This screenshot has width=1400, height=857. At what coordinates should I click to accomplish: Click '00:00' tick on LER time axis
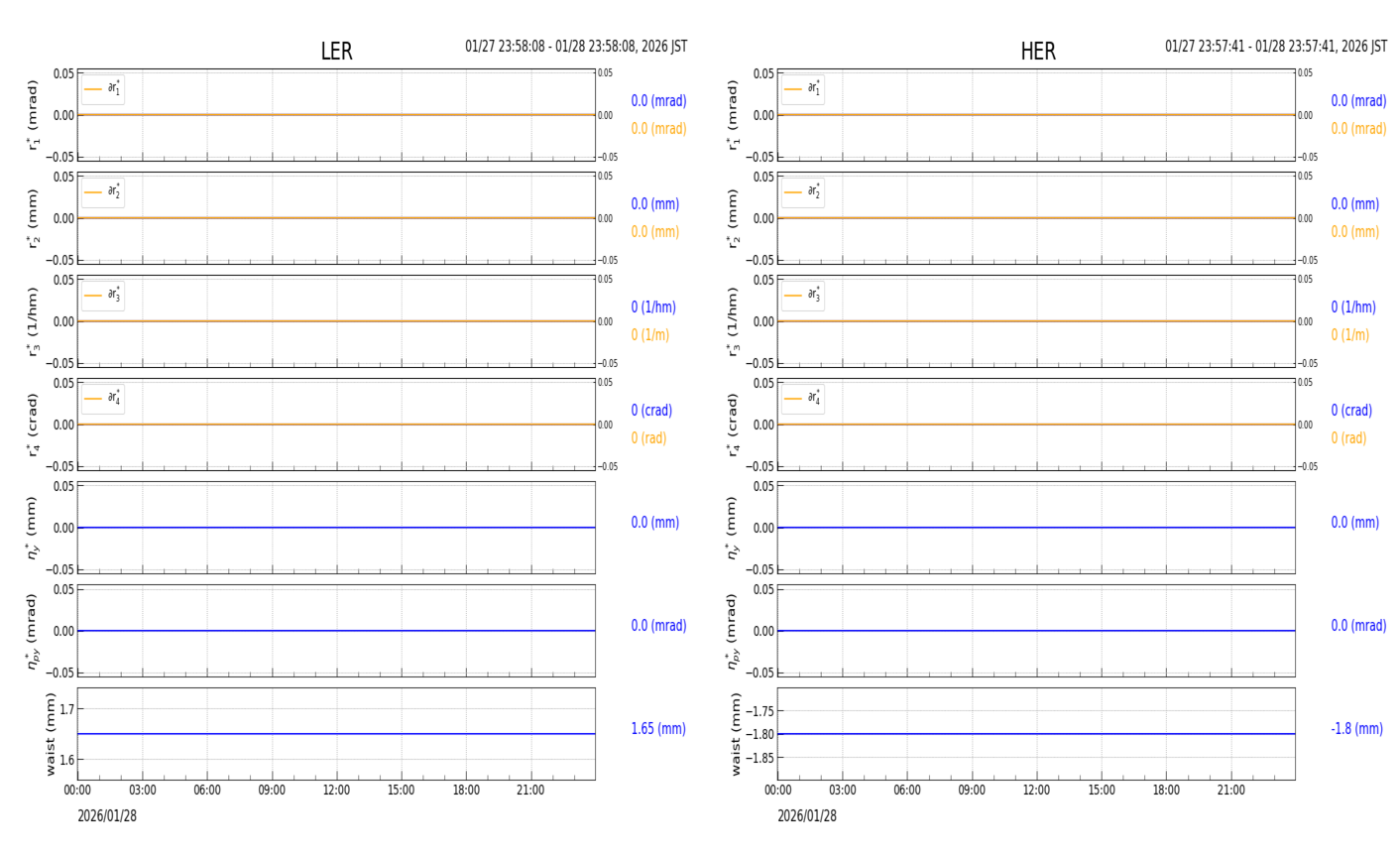pos(77,791)
